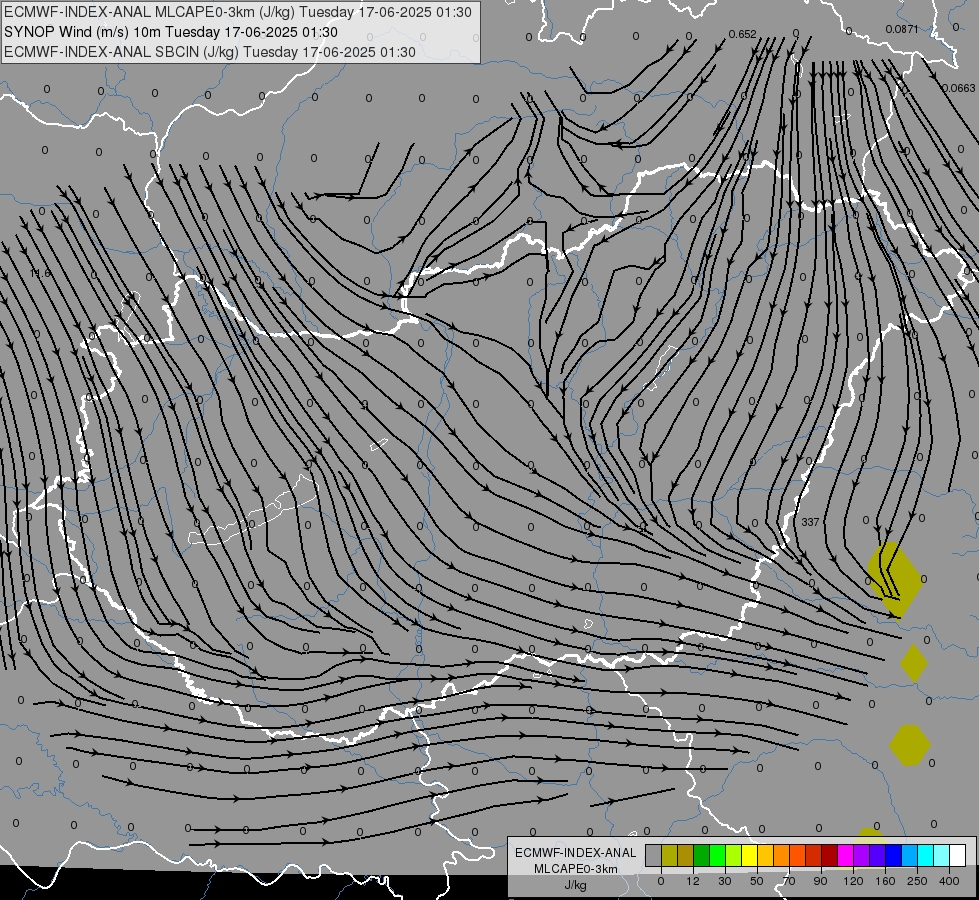Click the 0.0663 value on the map

tap(958, 88)
